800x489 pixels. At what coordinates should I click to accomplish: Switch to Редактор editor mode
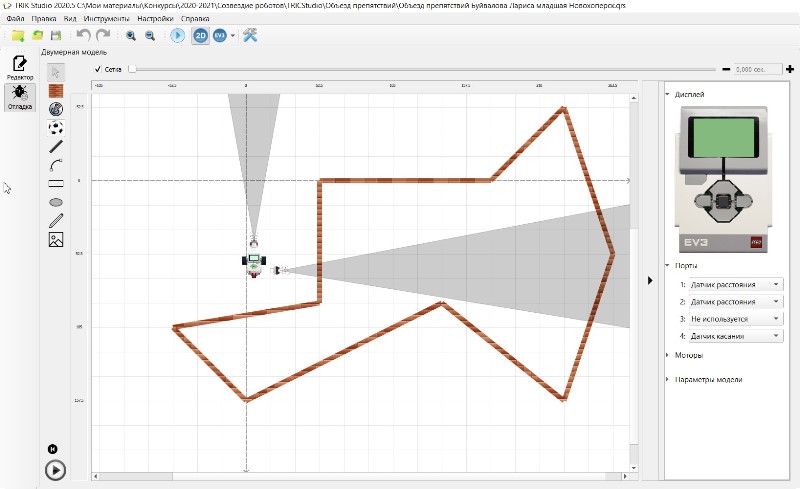(19, 67)
